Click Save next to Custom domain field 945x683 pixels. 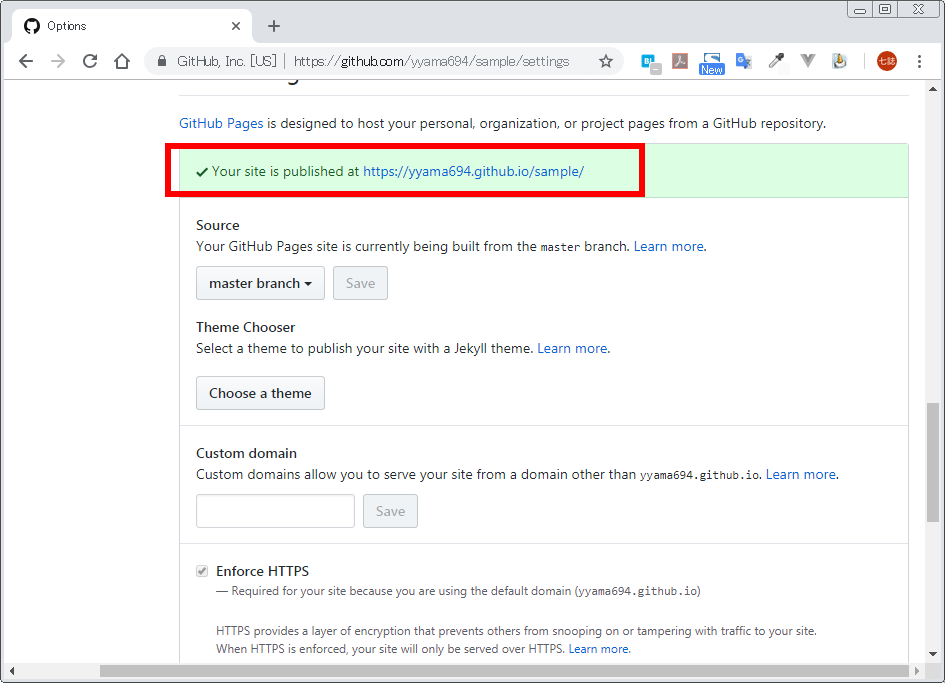click(x=391, y=511)
